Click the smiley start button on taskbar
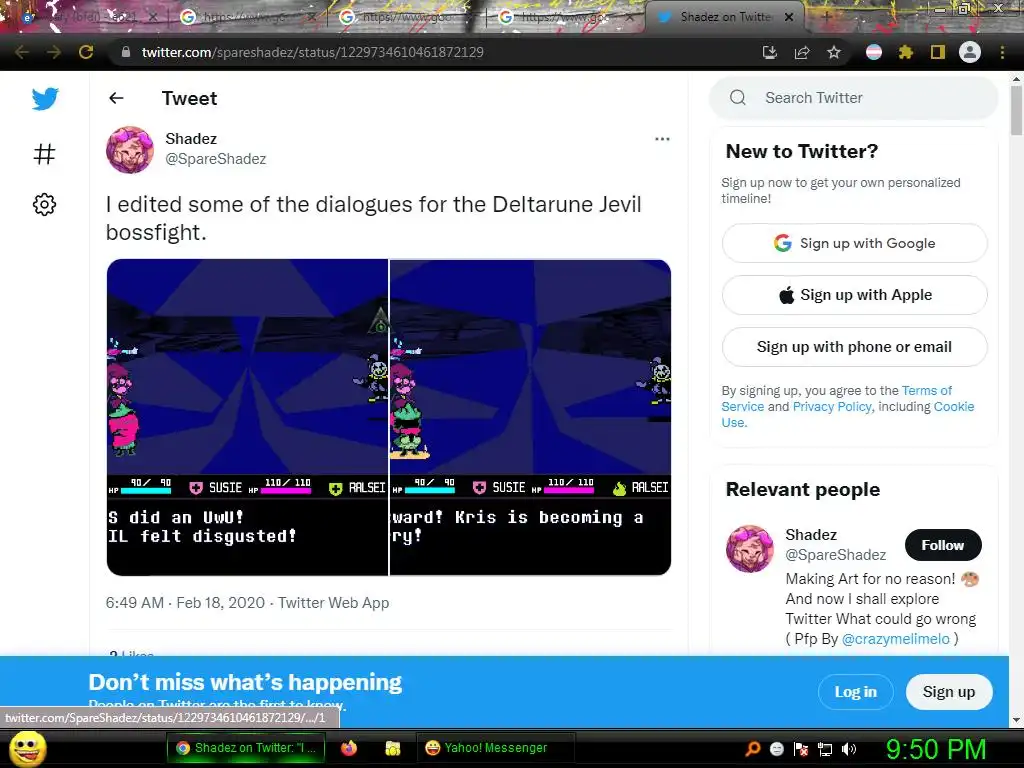The image size is (1024, 768). tap(28, 749)
